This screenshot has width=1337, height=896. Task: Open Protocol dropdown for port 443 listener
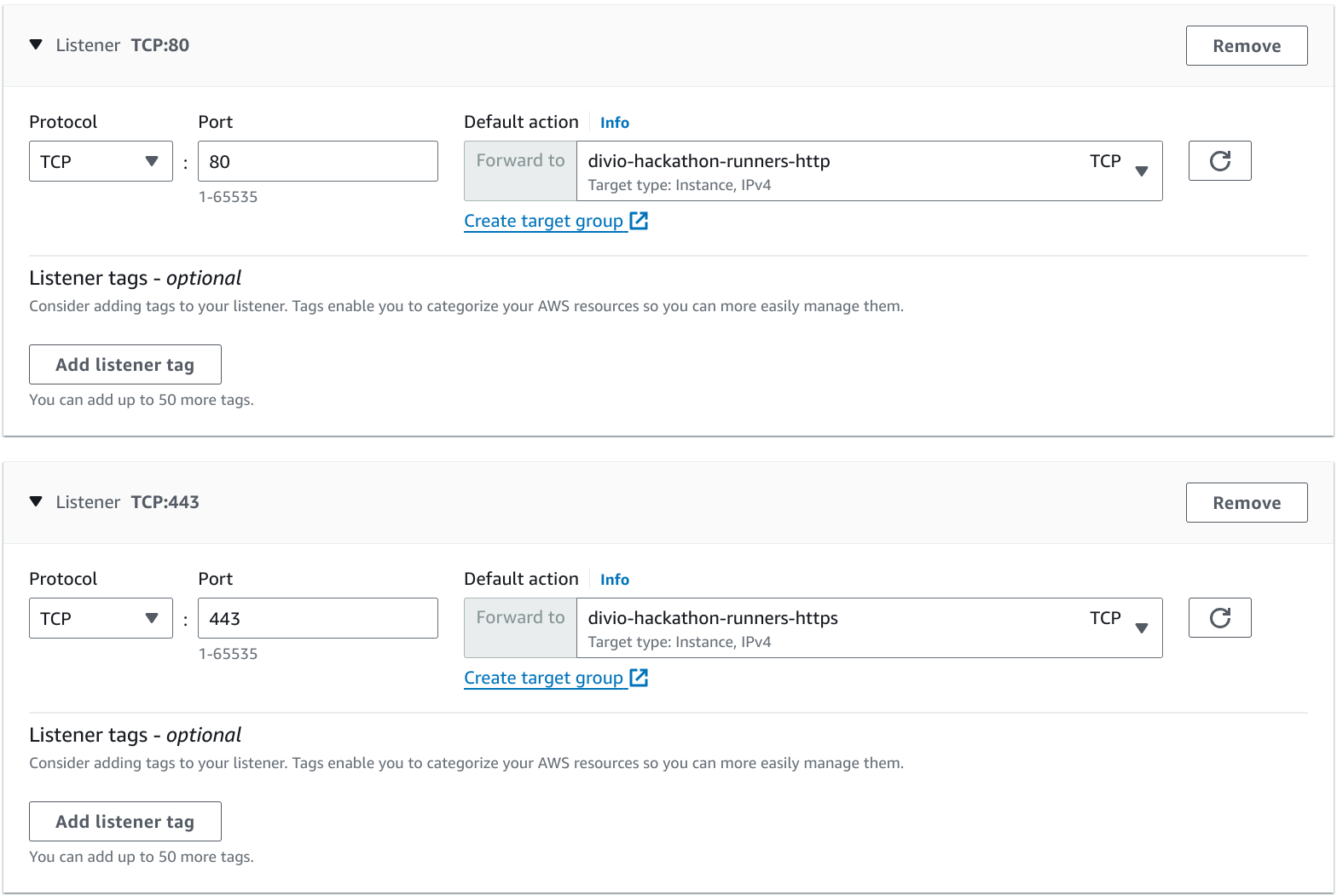pos(101,619)
